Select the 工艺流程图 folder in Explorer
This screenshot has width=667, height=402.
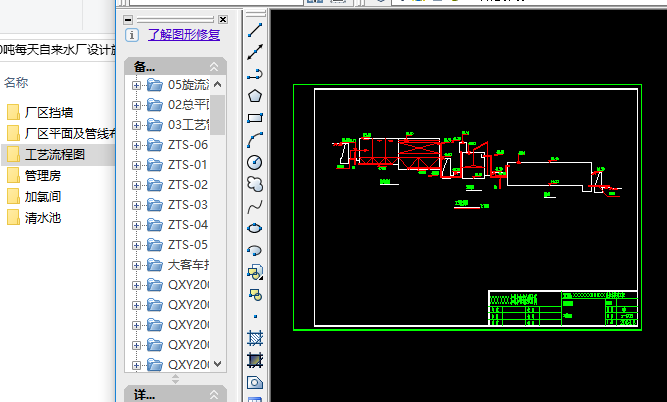click(55, 154)
